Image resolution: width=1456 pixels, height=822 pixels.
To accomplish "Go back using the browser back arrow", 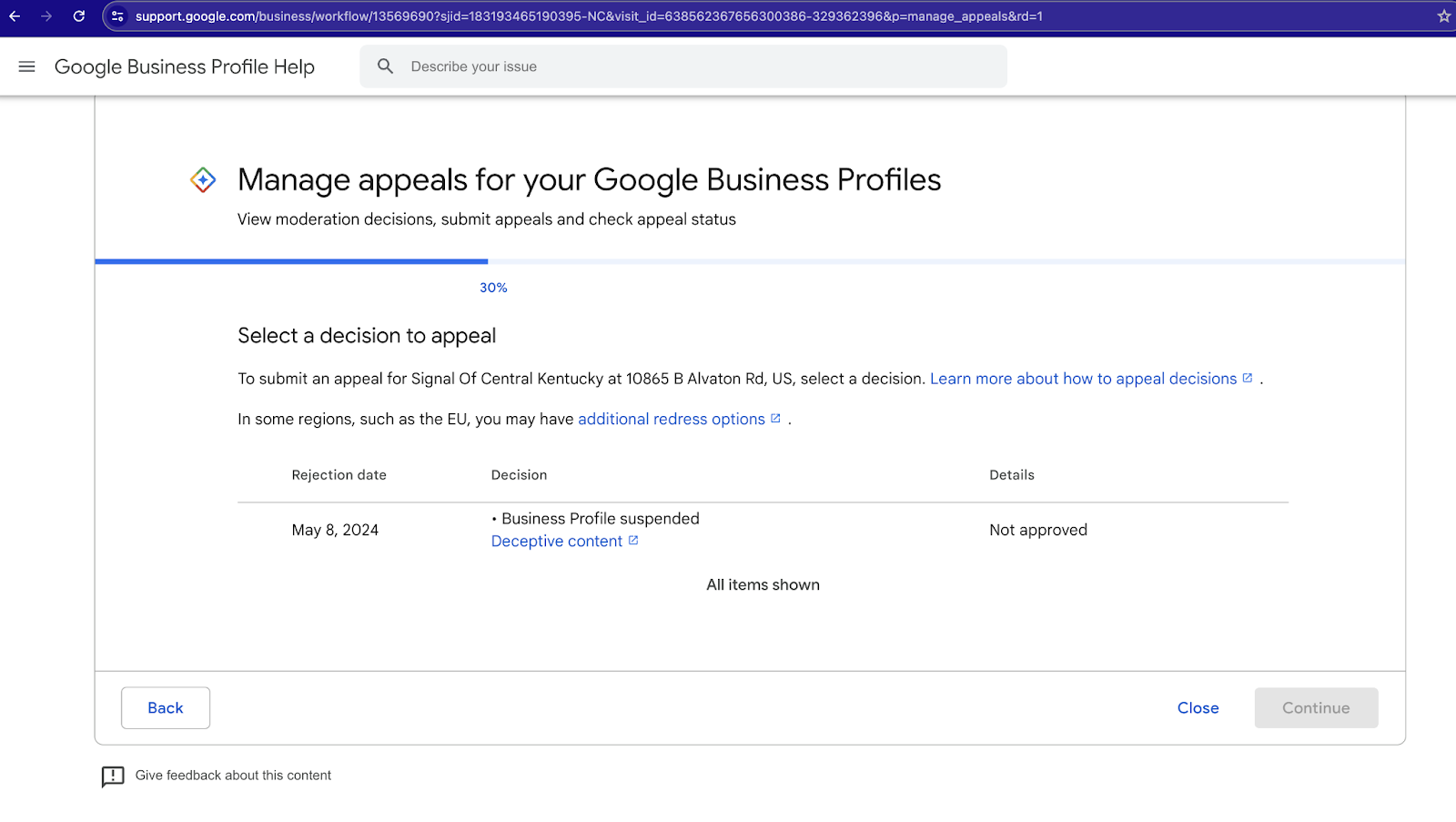I will (x=15, y=16).
